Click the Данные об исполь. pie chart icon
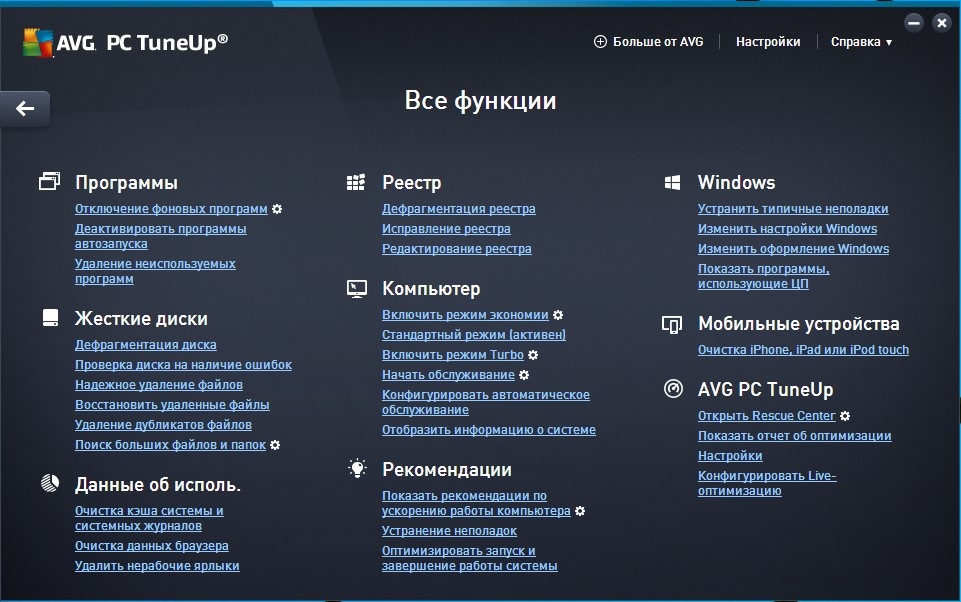The image size is (961, 602). click(x=50, y=483)
